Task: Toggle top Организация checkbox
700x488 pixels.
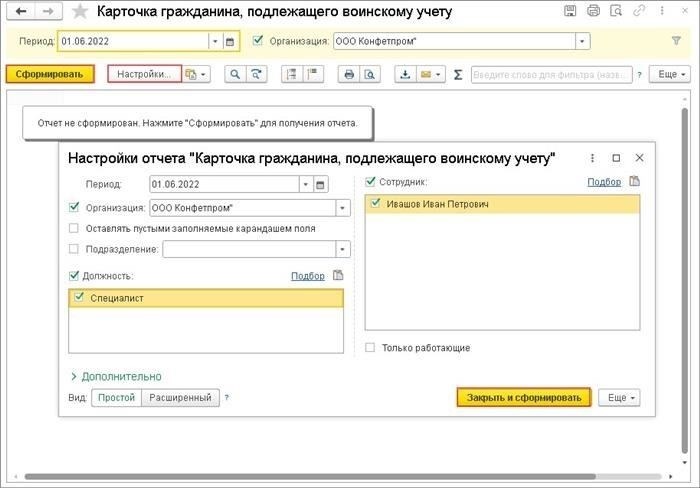Action: point(258,41)
